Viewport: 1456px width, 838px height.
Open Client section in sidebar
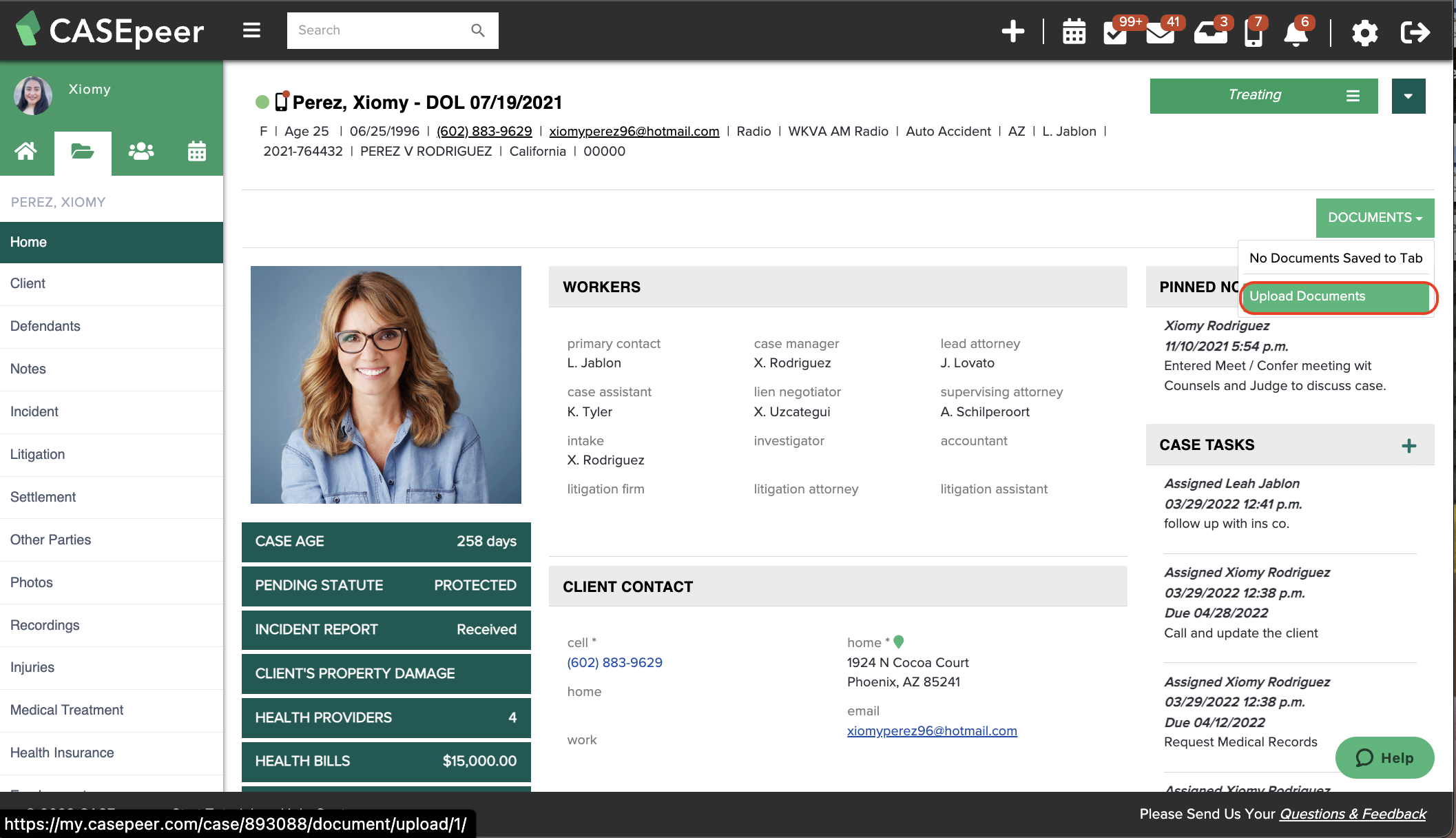tap(112, 284)
